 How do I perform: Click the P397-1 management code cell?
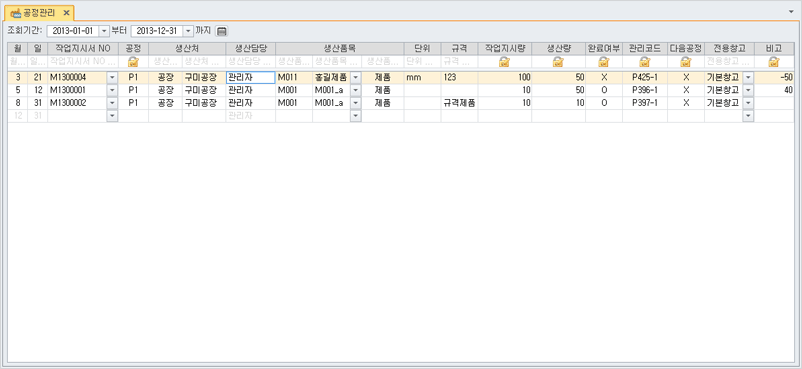click(645, 103)
